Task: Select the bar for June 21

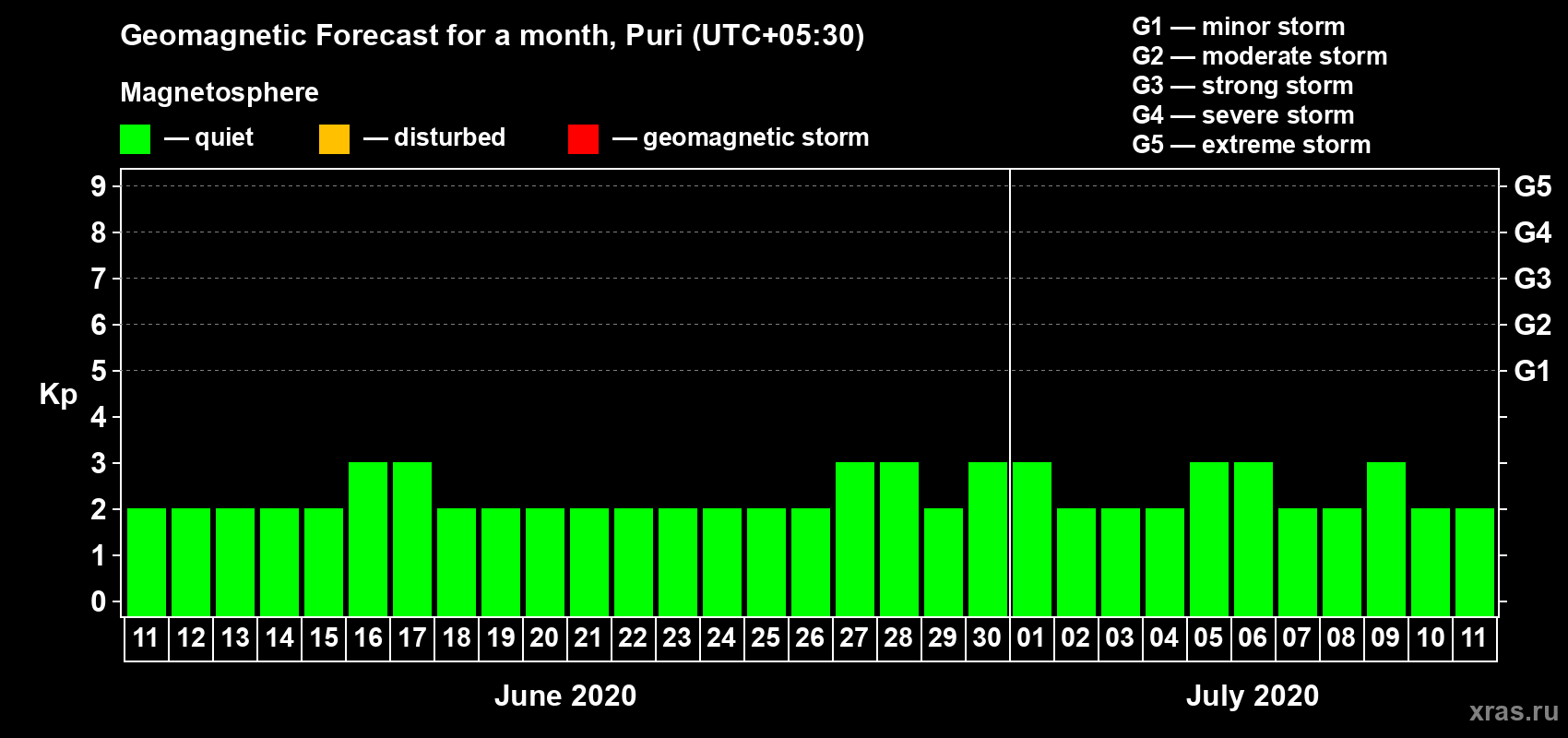Action: tap(589, 562)
